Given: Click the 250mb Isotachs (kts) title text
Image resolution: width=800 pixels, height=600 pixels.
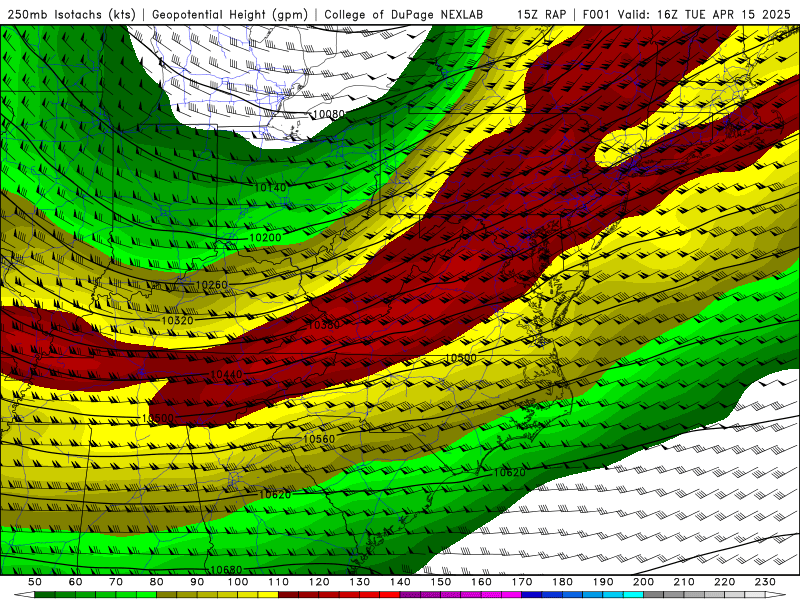Looking at the screenshot, I should tap(71, 14).
